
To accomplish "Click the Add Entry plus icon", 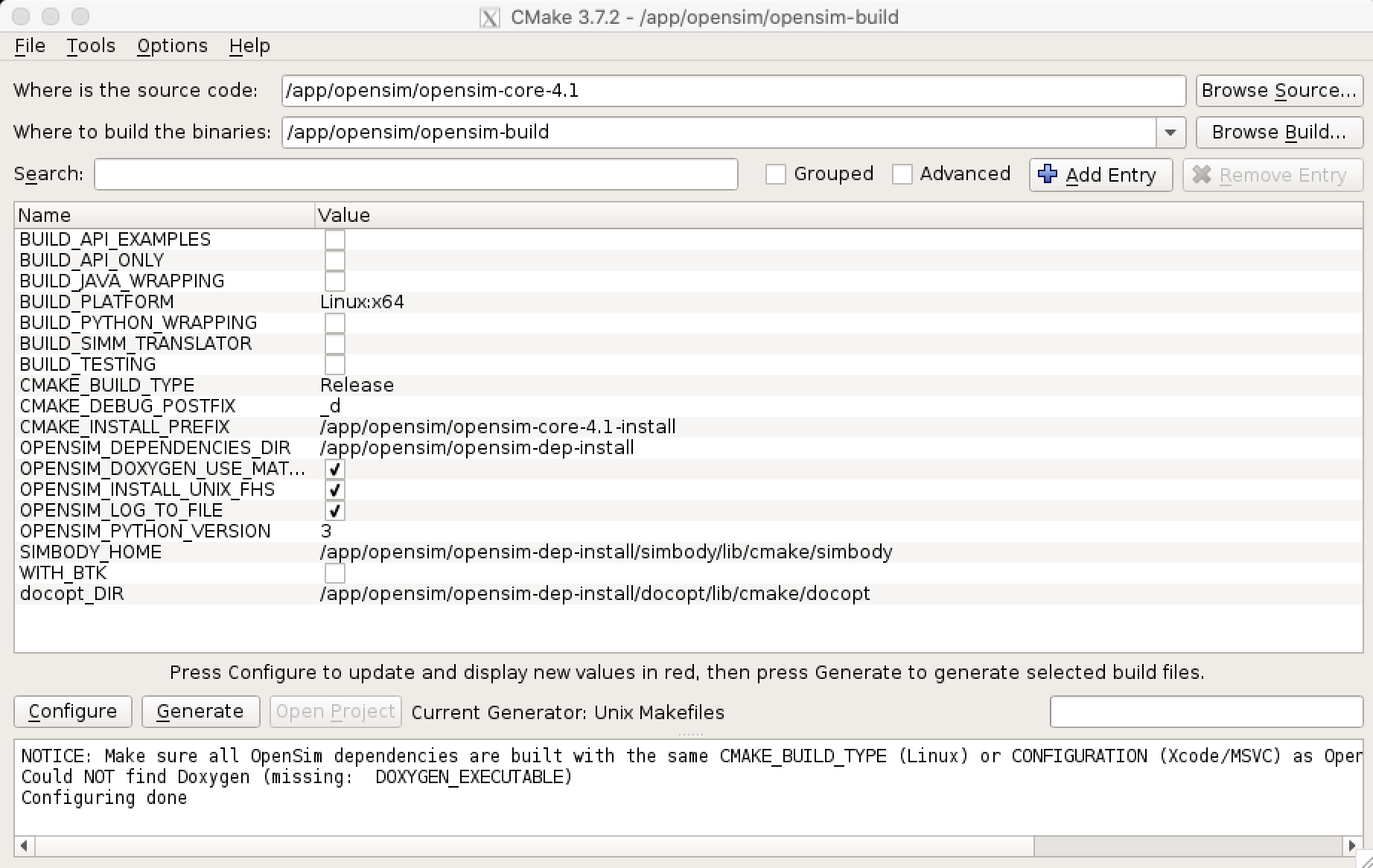I will coord(1048,174).
